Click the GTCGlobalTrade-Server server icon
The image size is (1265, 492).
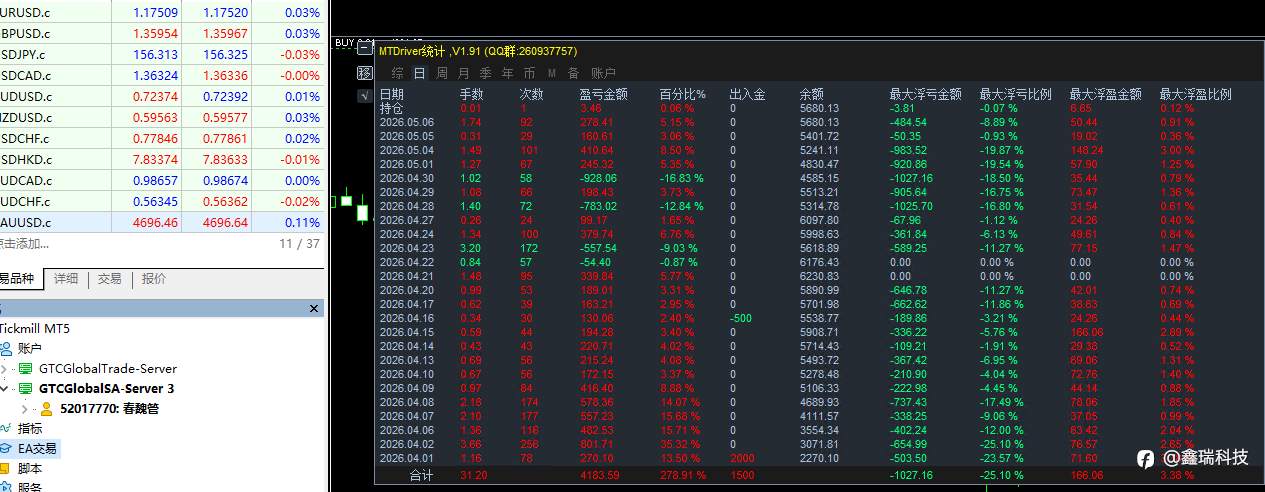click(x=25, y=369)
